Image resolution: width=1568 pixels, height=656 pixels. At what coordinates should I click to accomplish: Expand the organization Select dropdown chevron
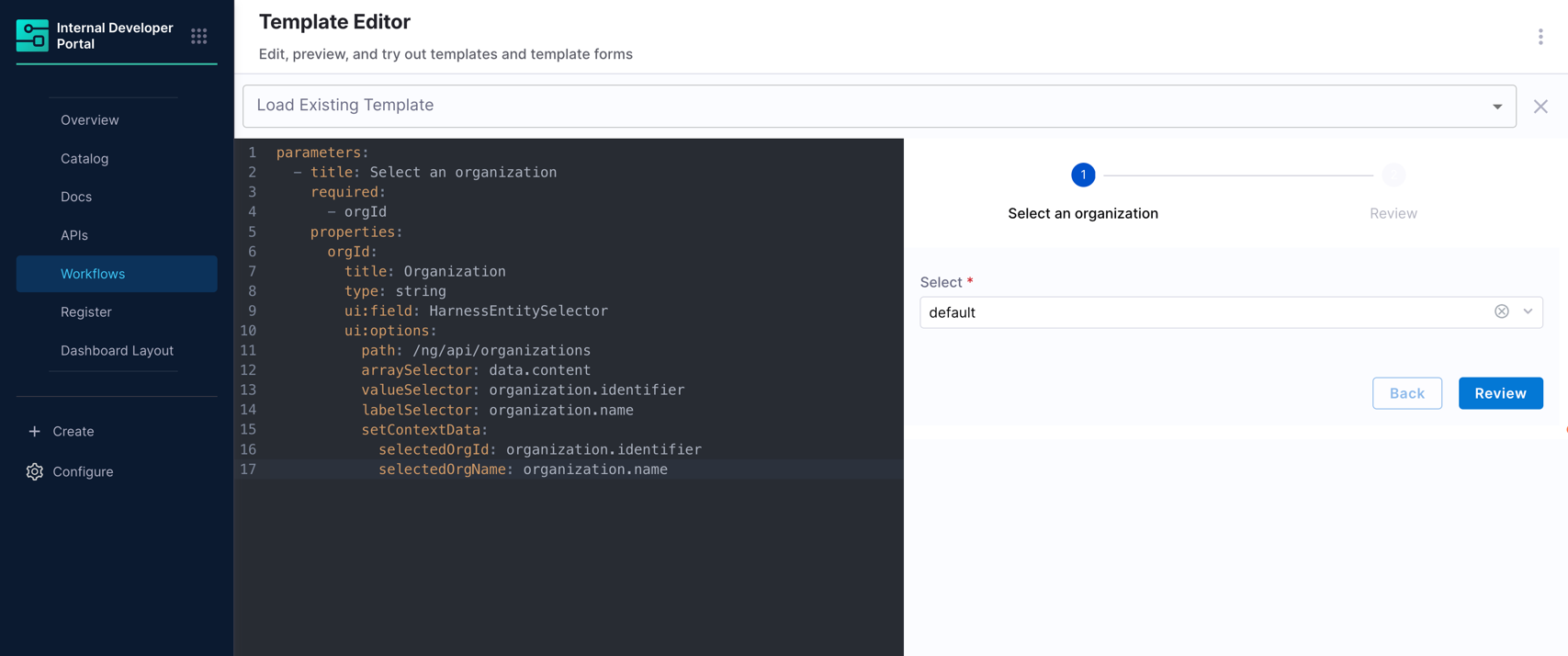[1528, 311]
